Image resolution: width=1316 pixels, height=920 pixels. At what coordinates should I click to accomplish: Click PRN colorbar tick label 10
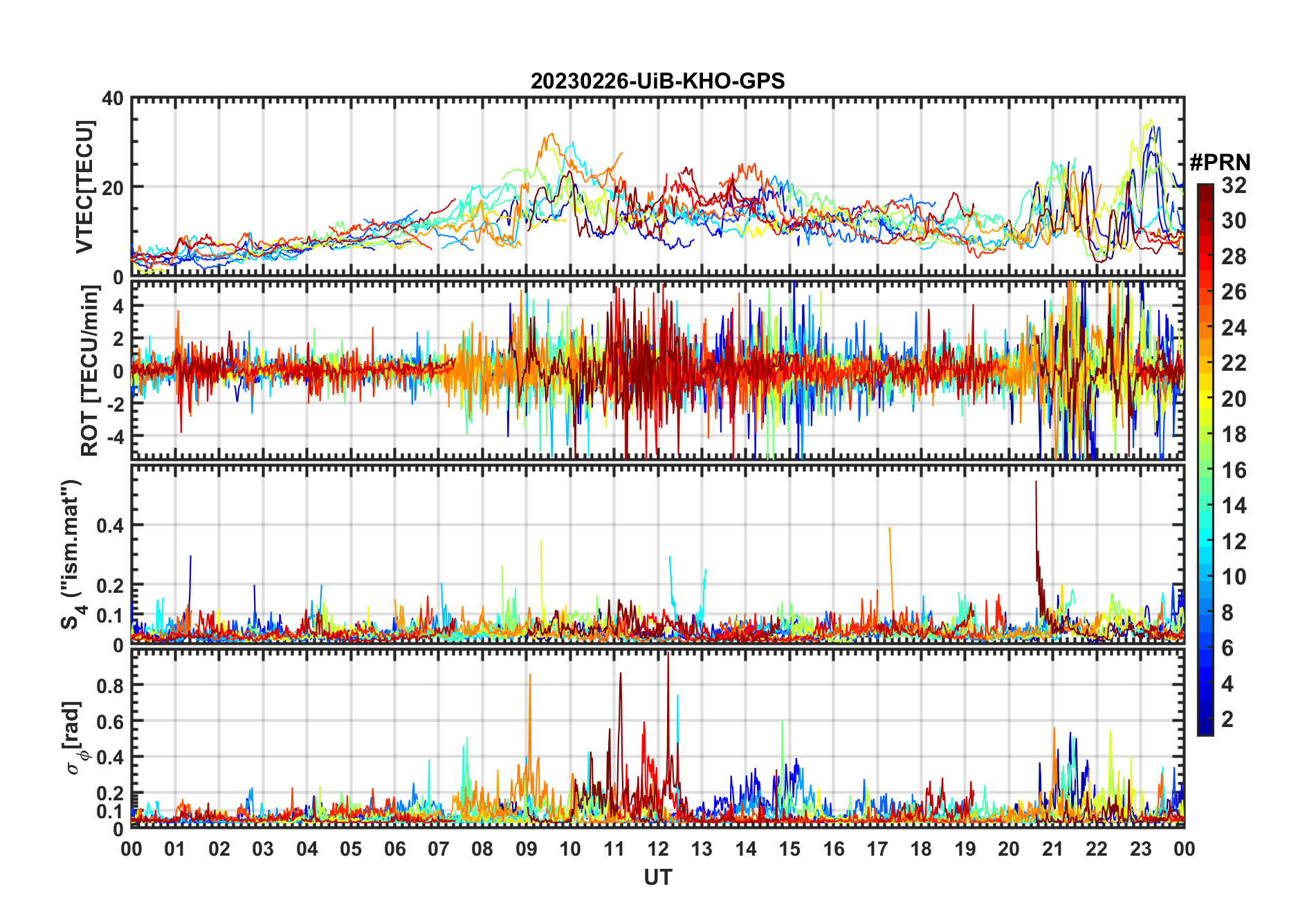(x=1234, y=577)
